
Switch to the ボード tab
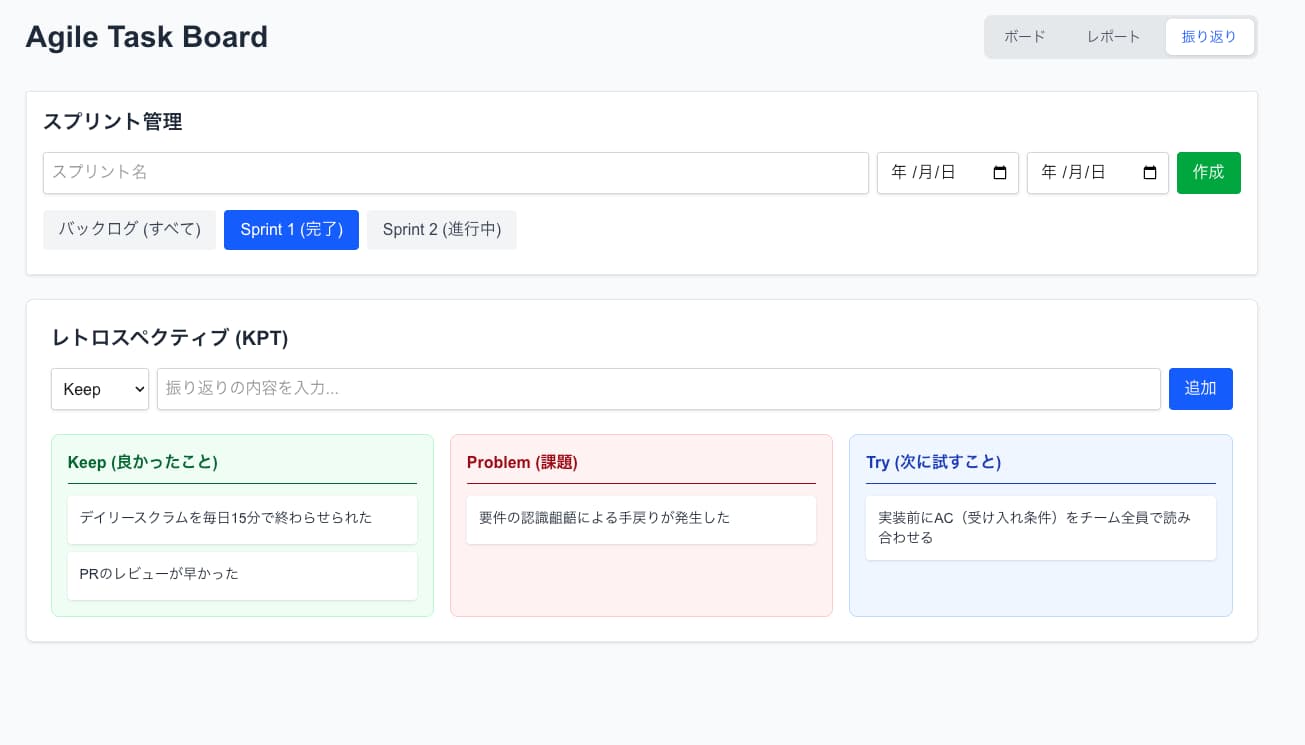pos(1023,36)
